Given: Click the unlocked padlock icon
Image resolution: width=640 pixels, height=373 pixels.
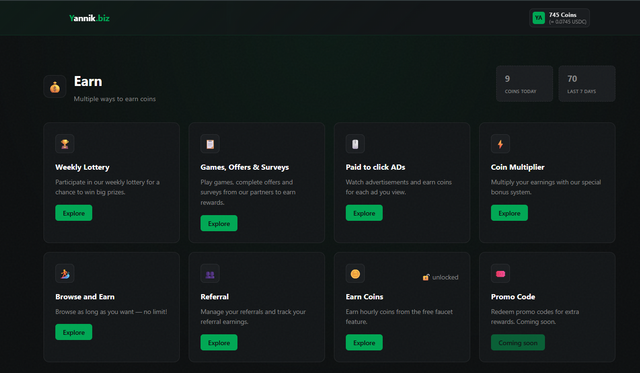Looking at the screenshot, I should tap(426, 277).
